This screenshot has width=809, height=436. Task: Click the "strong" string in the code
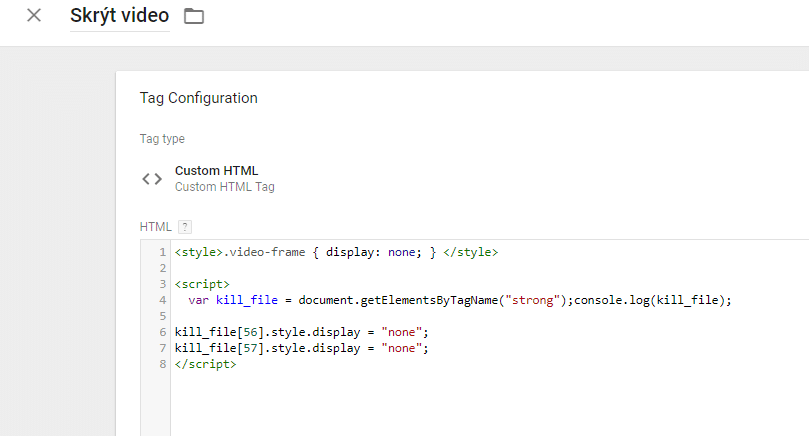point(532,300)
